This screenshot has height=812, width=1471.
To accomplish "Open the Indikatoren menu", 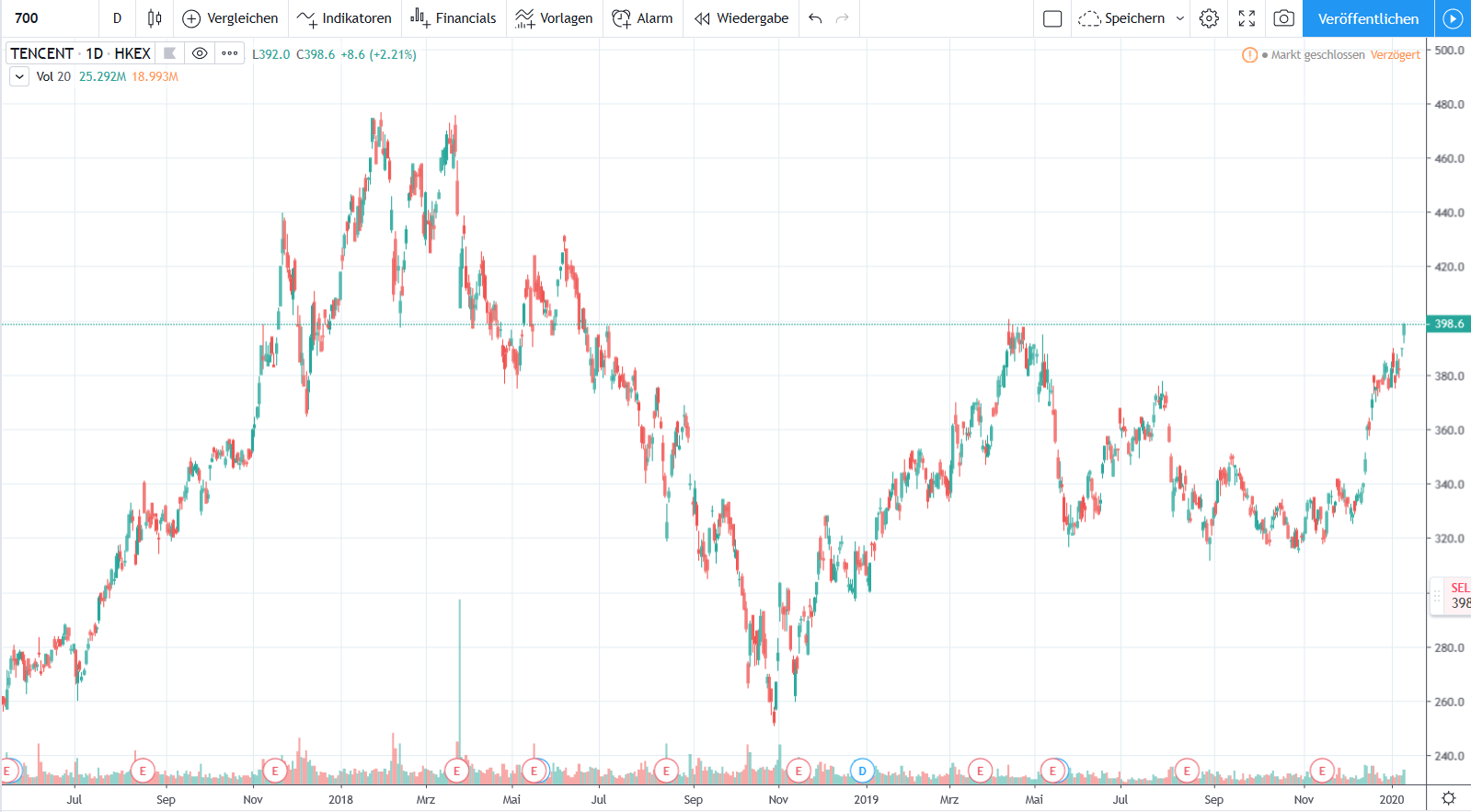I will (x=344, y=18).
